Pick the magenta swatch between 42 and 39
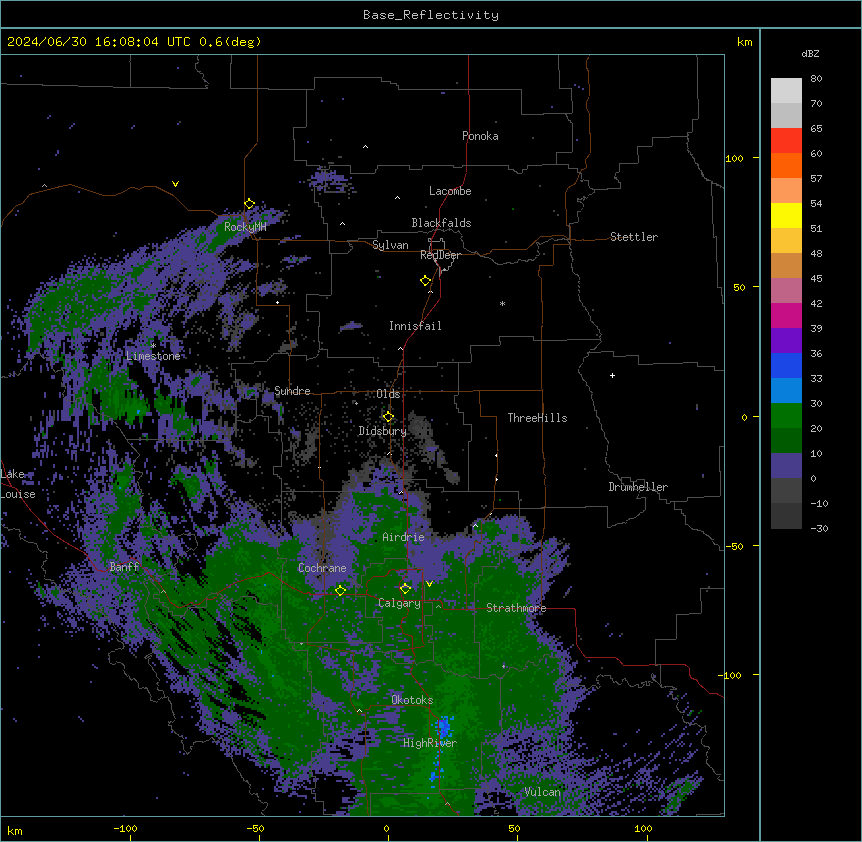 click(786, 315)
